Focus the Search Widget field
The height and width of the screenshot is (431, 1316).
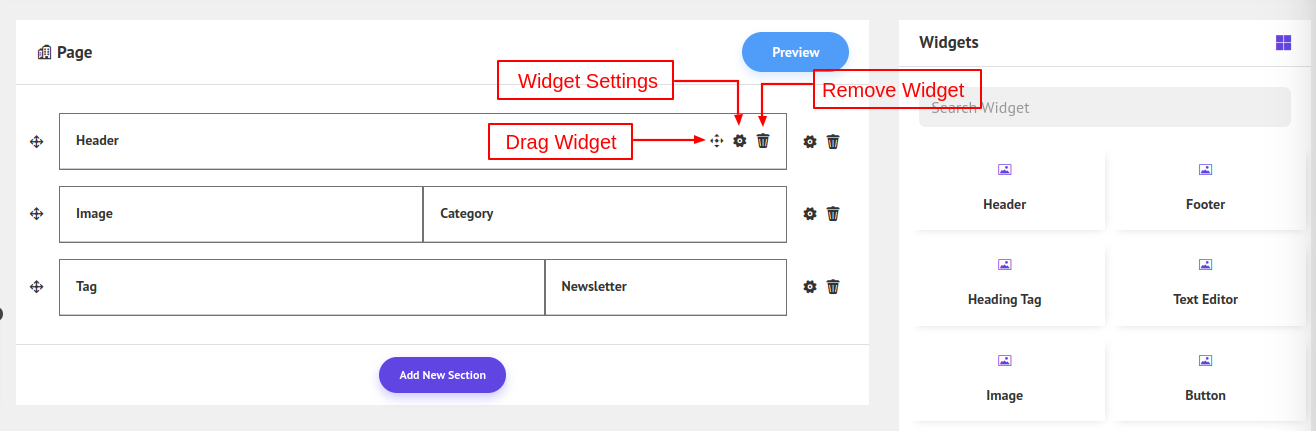tap(1104, 107)
